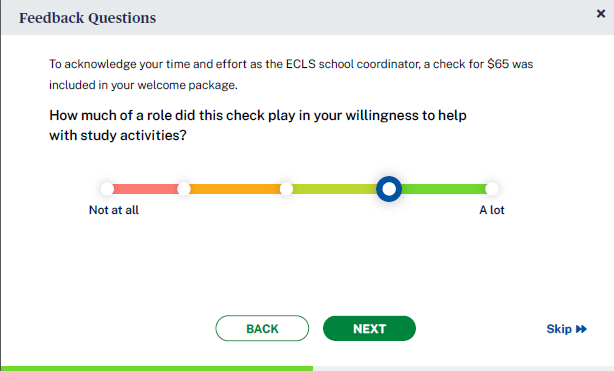Click the bright green segment of the rating bar
Screen dimensions: 614x371
(443, 189)
